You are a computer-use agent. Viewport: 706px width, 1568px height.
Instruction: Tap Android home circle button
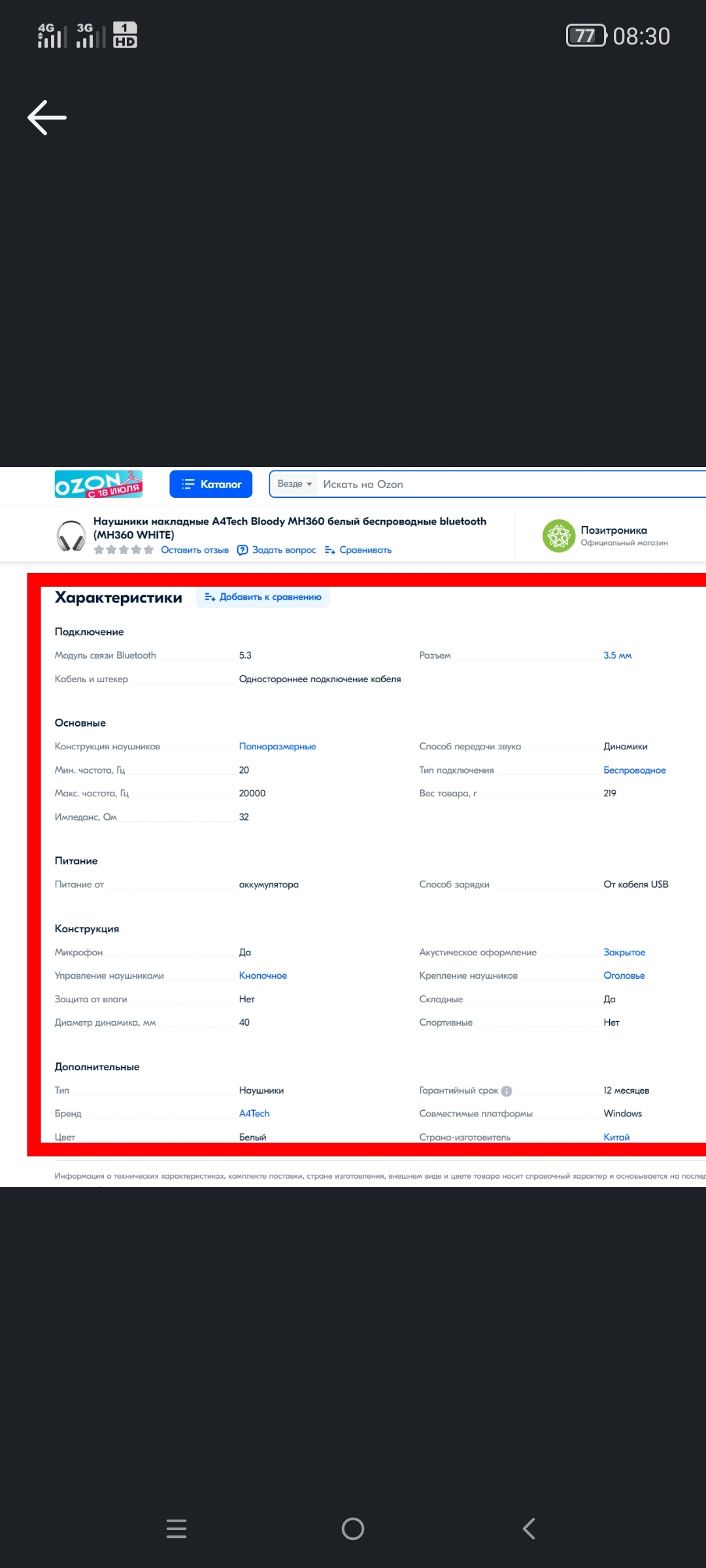tap(353, 1529)
